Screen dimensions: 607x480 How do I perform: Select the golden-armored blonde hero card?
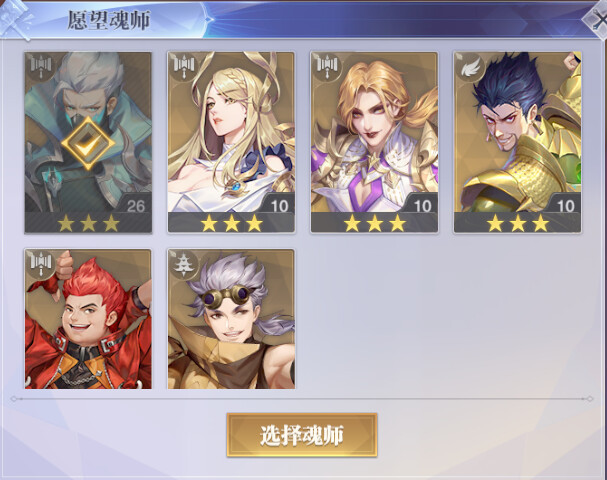tap(374, 142)
